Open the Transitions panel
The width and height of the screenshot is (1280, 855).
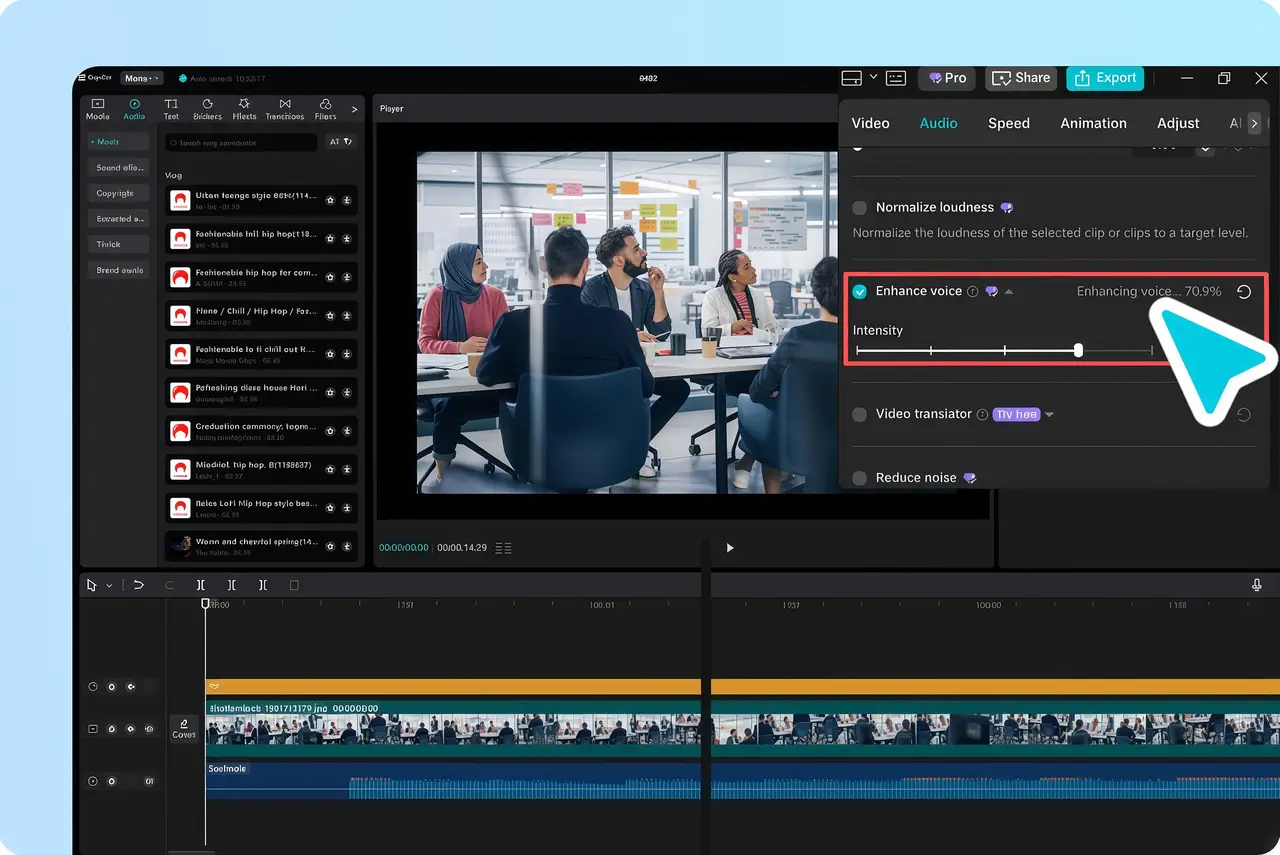click(284, 108)
